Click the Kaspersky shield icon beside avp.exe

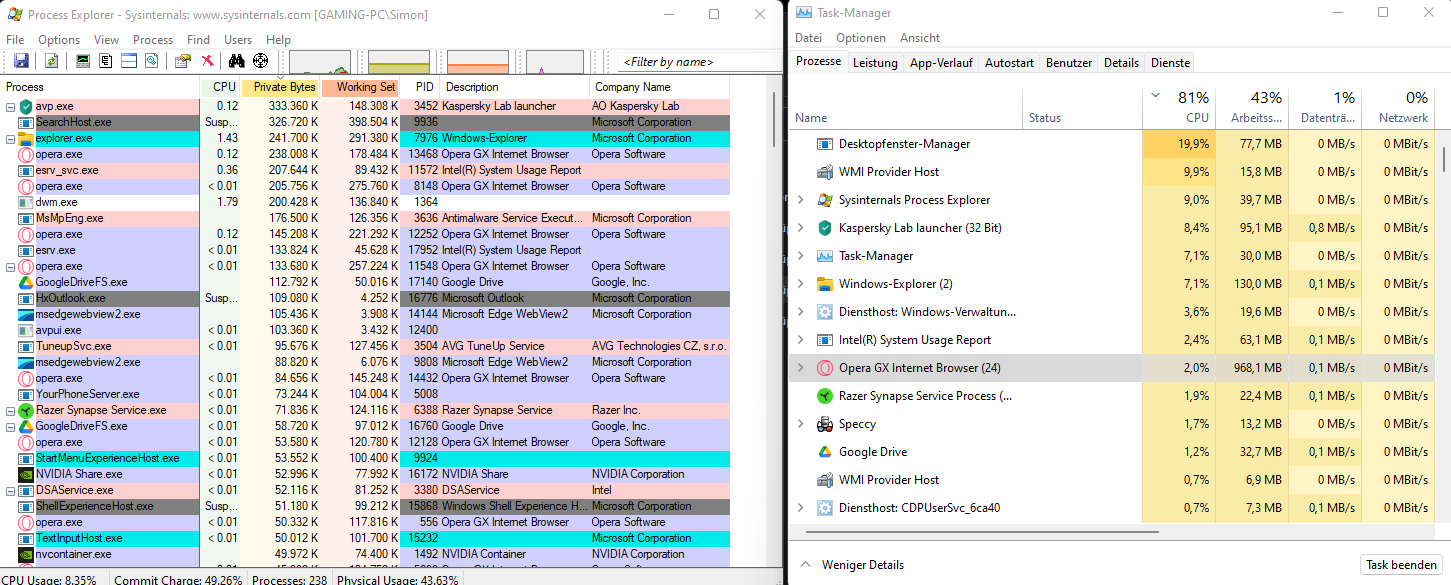tap(26, 106)
